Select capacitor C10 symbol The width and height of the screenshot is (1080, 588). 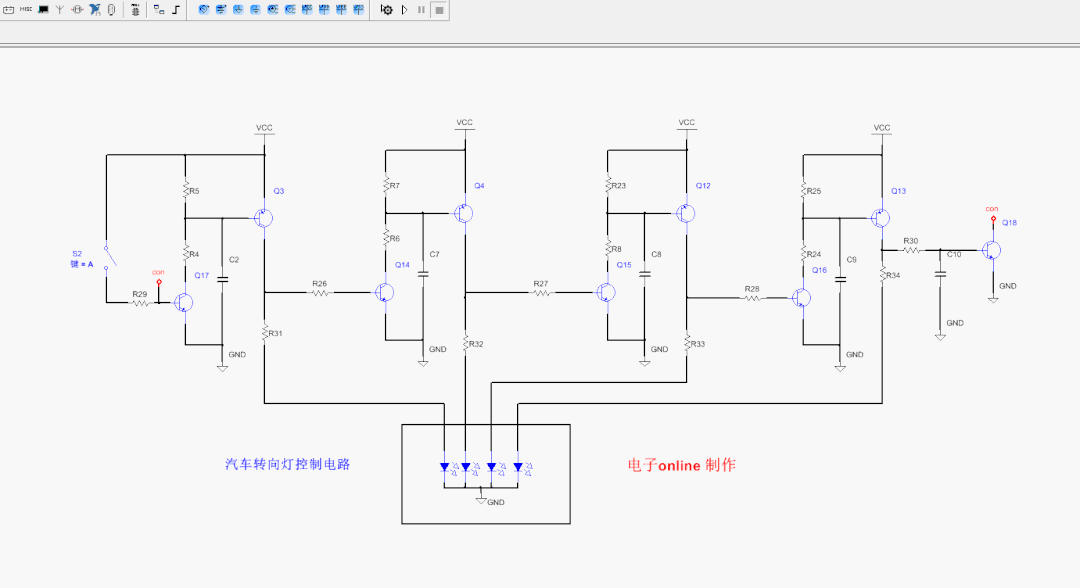pyautogui.click(x=940, y=276)
